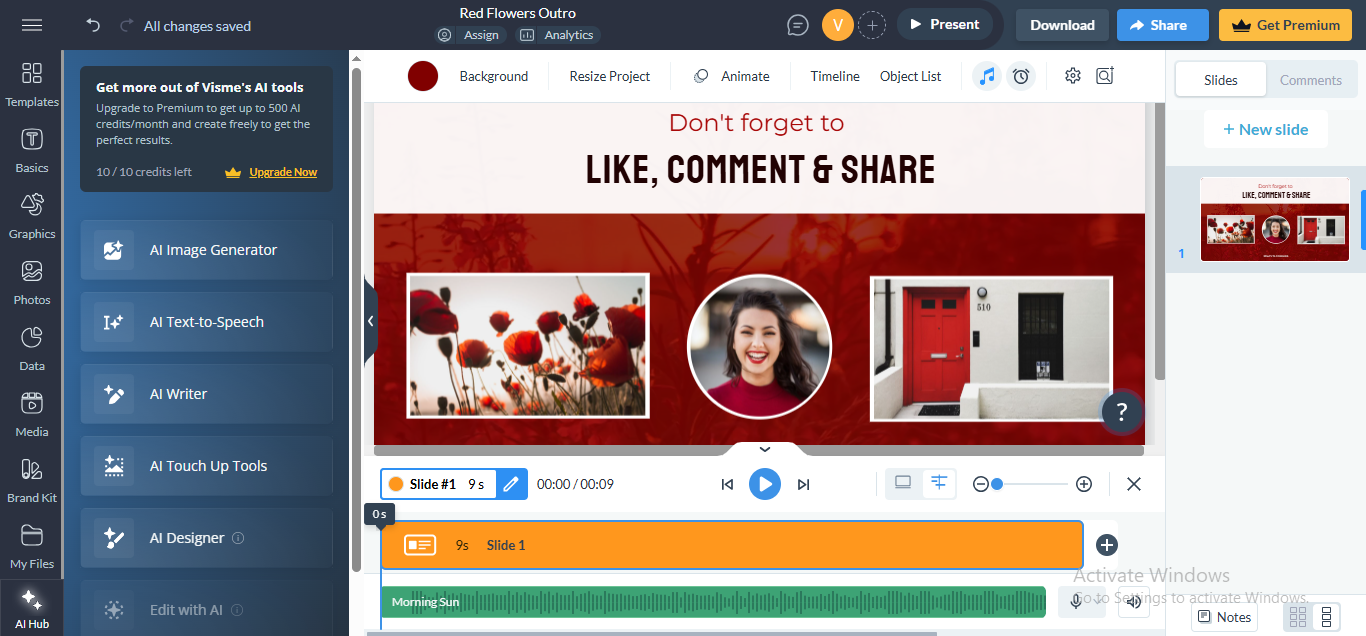Screen dimensions: 1366x636
Task: Start a voiceover with the microphone icon
Action: [1076, 602]
